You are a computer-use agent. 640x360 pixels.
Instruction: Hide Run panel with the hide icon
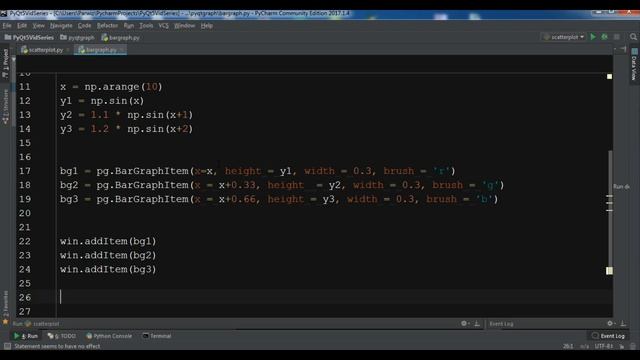point(477,323)
